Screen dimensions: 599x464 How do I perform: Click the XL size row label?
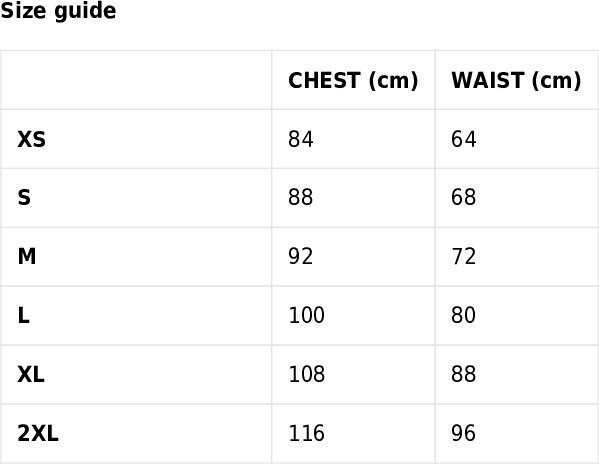[31, 374]
